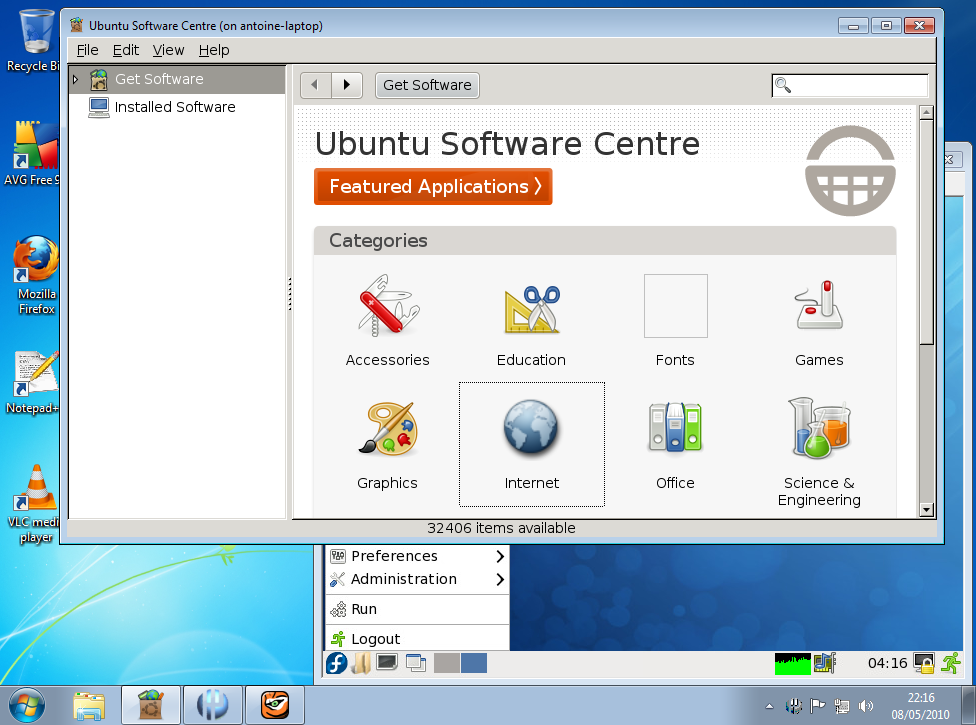The height and width of the screenshot is (725, 976).
Task: Click the sound card volume applet in panel
Action: tap(825, 663)
